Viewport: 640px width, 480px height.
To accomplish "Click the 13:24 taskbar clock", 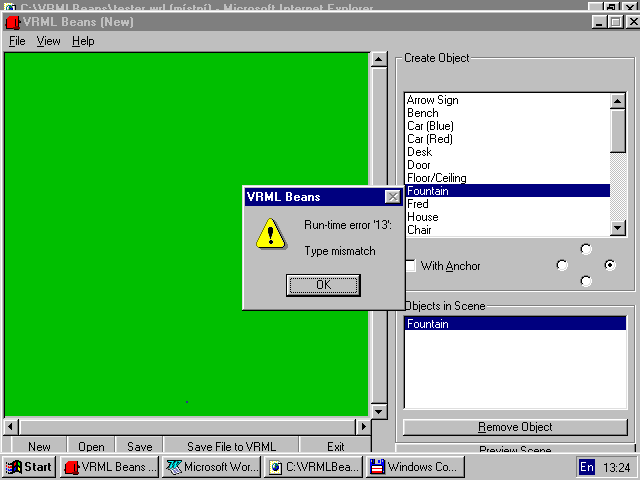I will (617, 467).
